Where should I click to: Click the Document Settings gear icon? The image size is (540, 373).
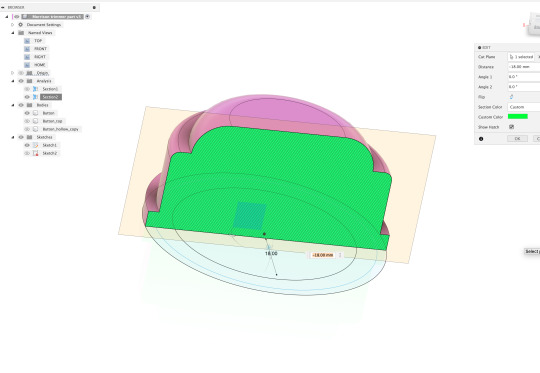click(x=20, y=25)
